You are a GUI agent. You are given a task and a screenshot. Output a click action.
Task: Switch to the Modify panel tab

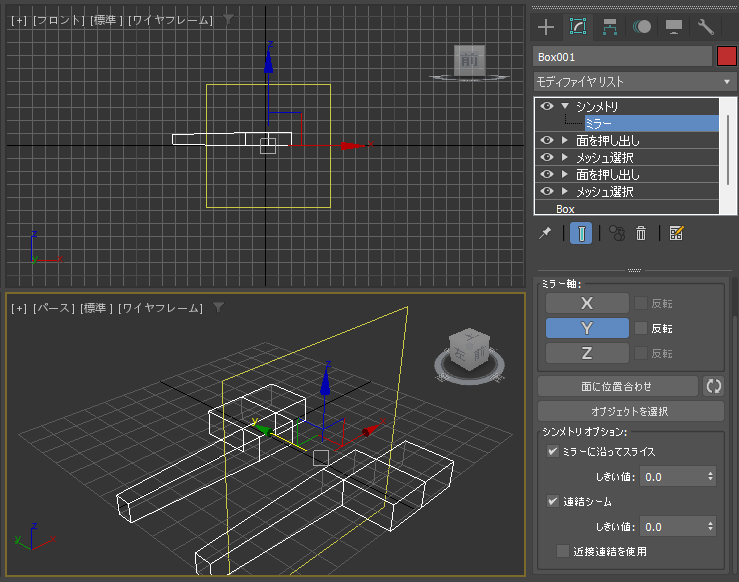coord(578,27)
